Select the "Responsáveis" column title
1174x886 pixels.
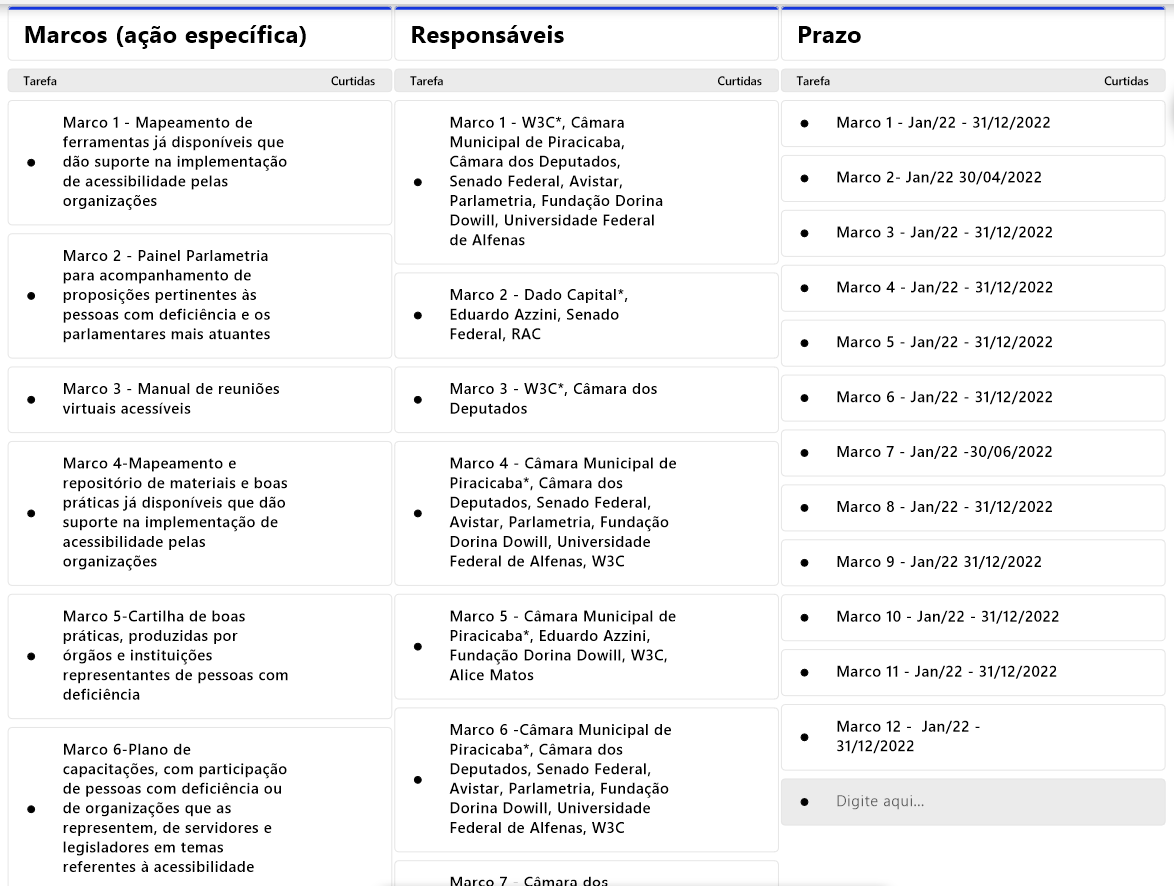(x=487, y=36)
